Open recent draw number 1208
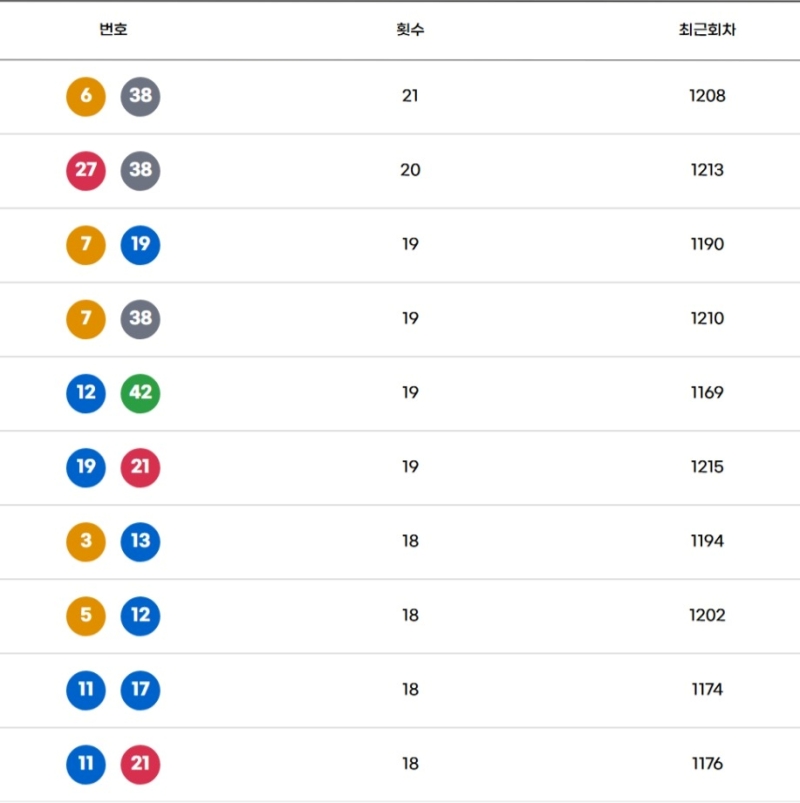 [707, 96]
